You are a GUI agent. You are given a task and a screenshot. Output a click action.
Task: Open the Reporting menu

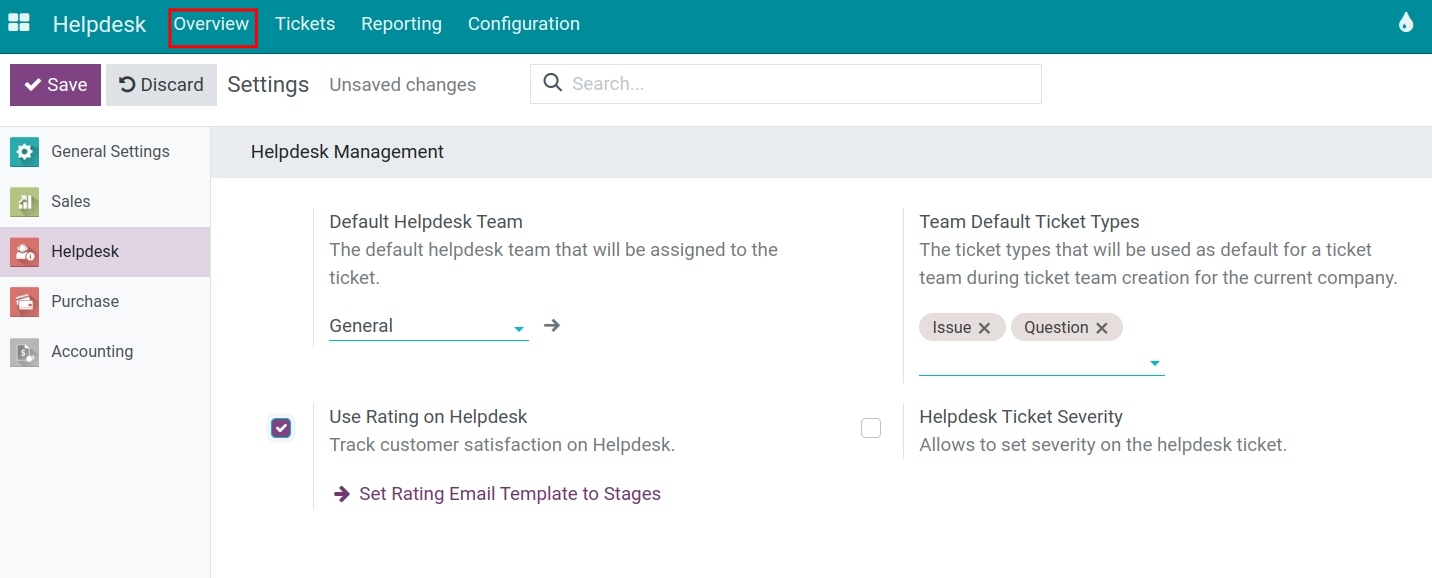401,24
